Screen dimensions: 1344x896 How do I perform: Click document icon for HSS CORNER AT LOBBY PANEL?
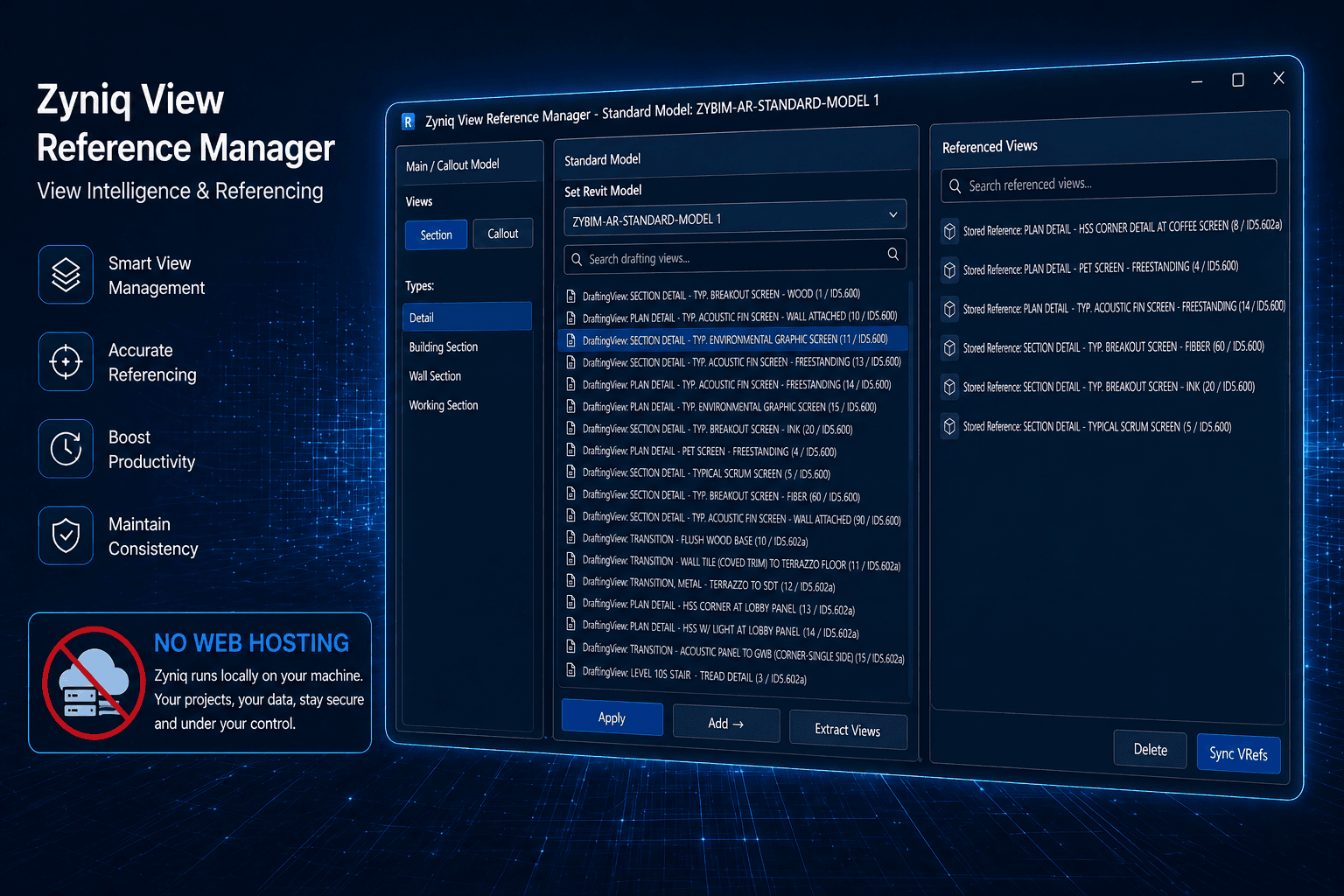pyautogui.click(x=571, y=603)
